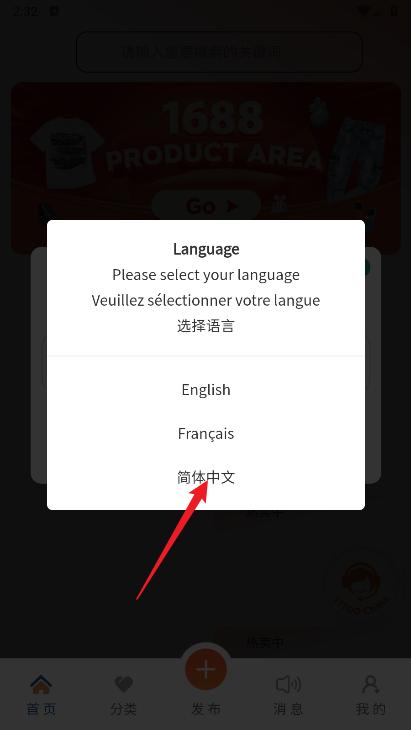
Task: Choose Français from the language list
Action: (206, 434)
